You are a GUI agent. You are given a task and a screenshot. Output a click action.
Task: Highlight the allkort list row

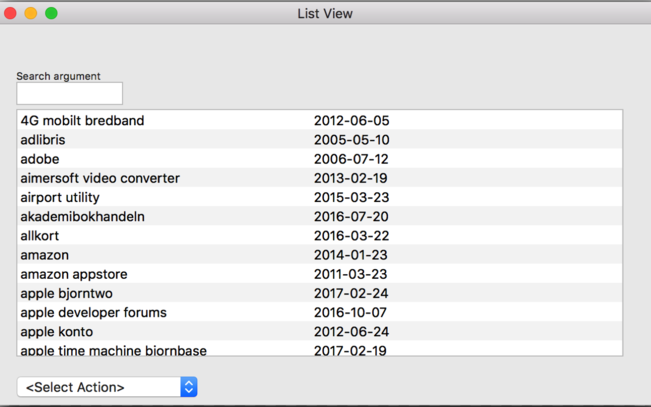click(41, 236)
